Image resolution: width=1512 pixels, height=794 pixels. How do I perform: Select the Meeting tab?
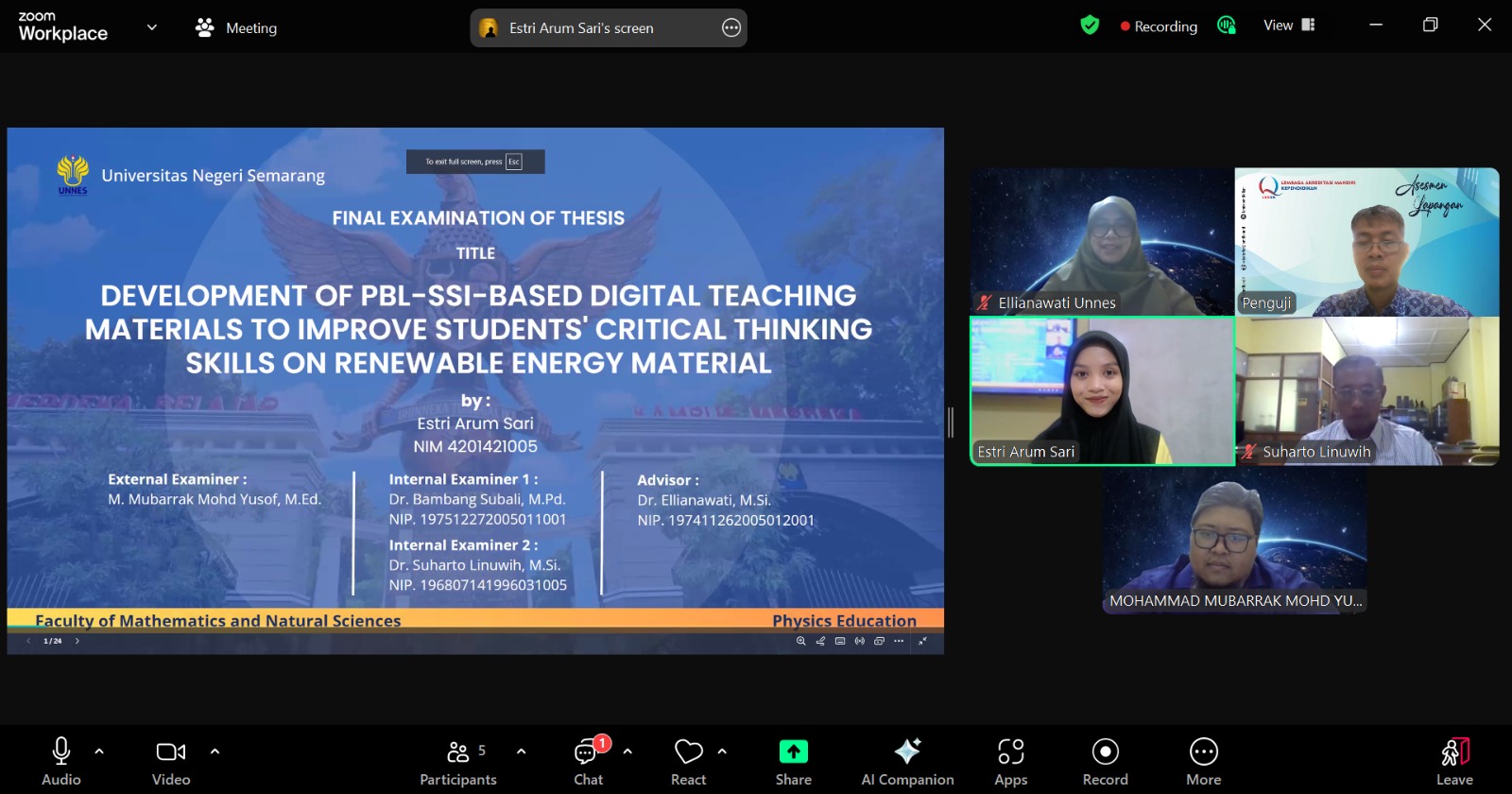(x=236, y=28)
